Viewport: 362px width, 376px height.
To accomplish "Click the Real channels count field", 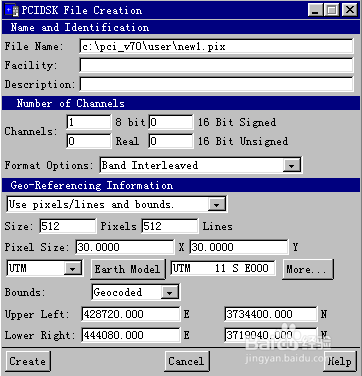I will [89, 141].
